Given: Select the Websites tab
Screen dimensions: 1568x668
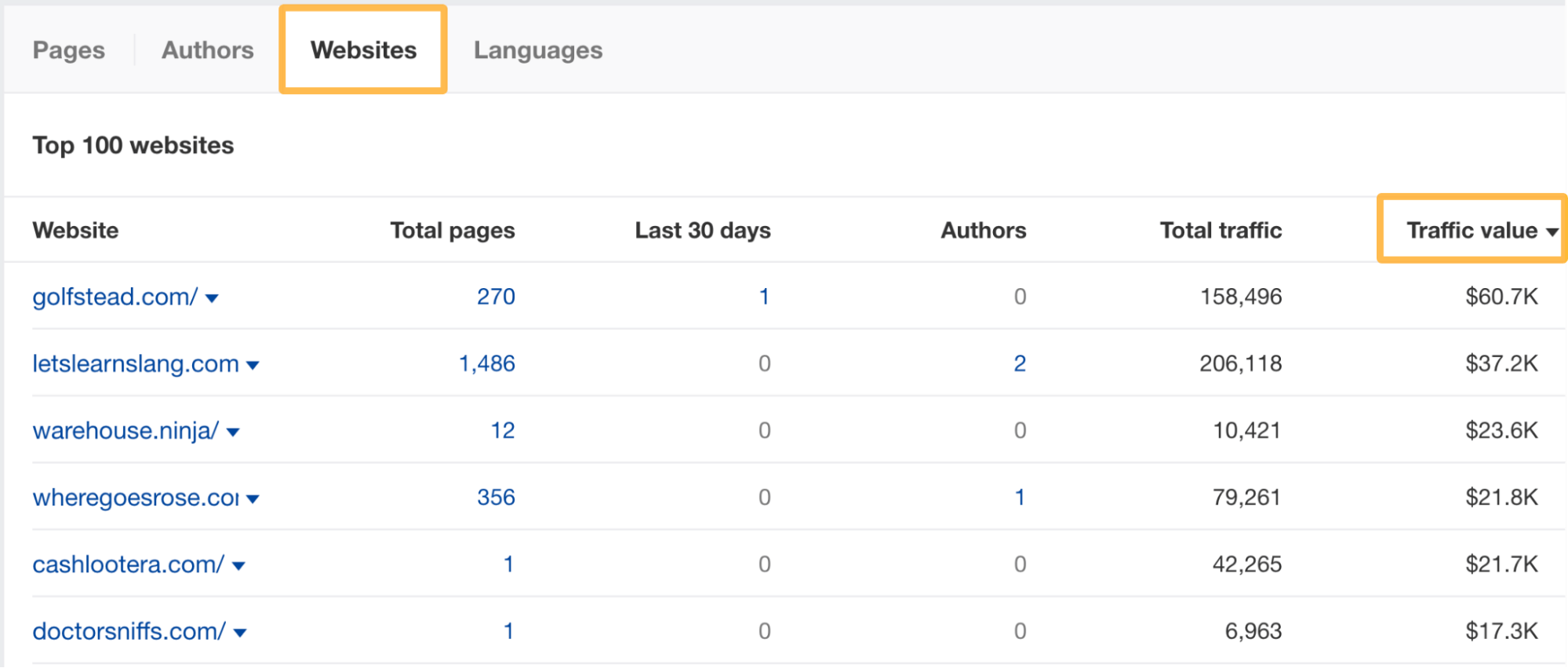Looking at the screenshot, I should [x=363, y=50].
